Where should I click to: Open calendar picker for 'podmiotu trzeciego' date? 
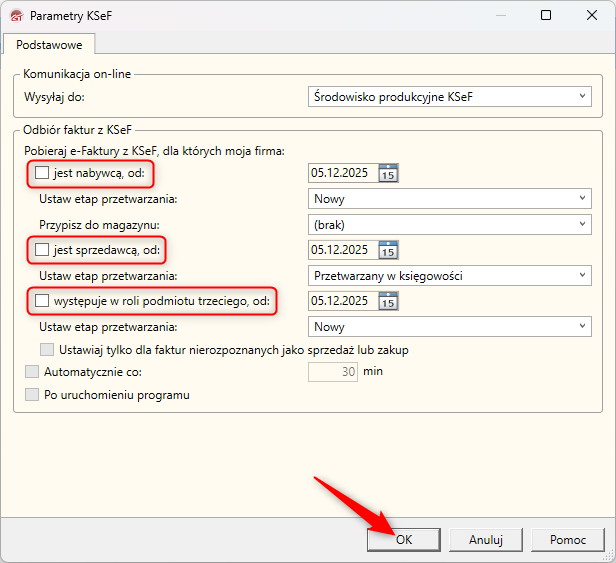(x=389, y=301)
